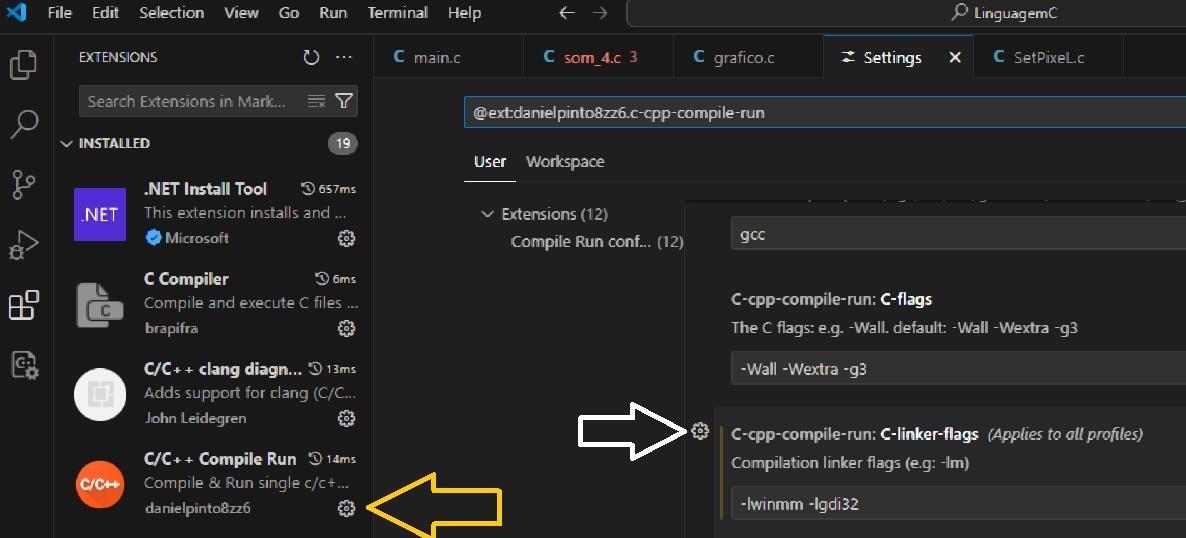Click the C-linker-flags setting title
The width and height of the screenshot is (1186, 538).
(855, 434)
